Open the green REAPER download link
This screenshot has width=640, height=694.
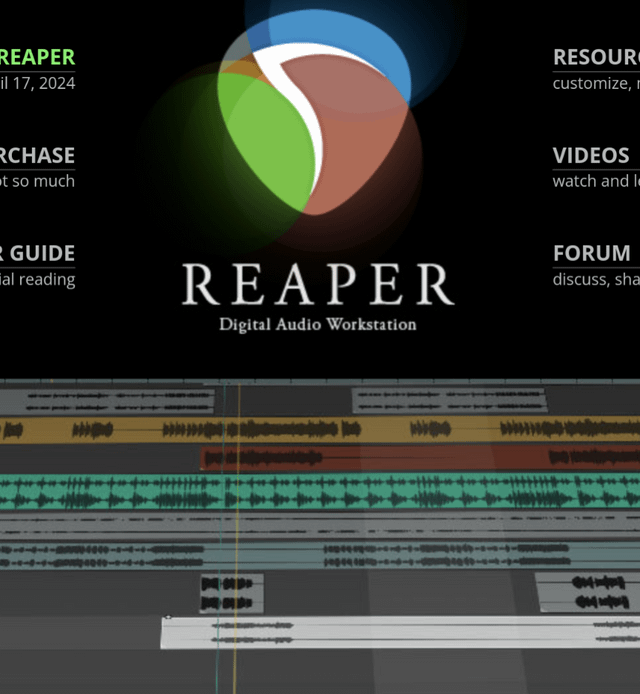point(37,57)
